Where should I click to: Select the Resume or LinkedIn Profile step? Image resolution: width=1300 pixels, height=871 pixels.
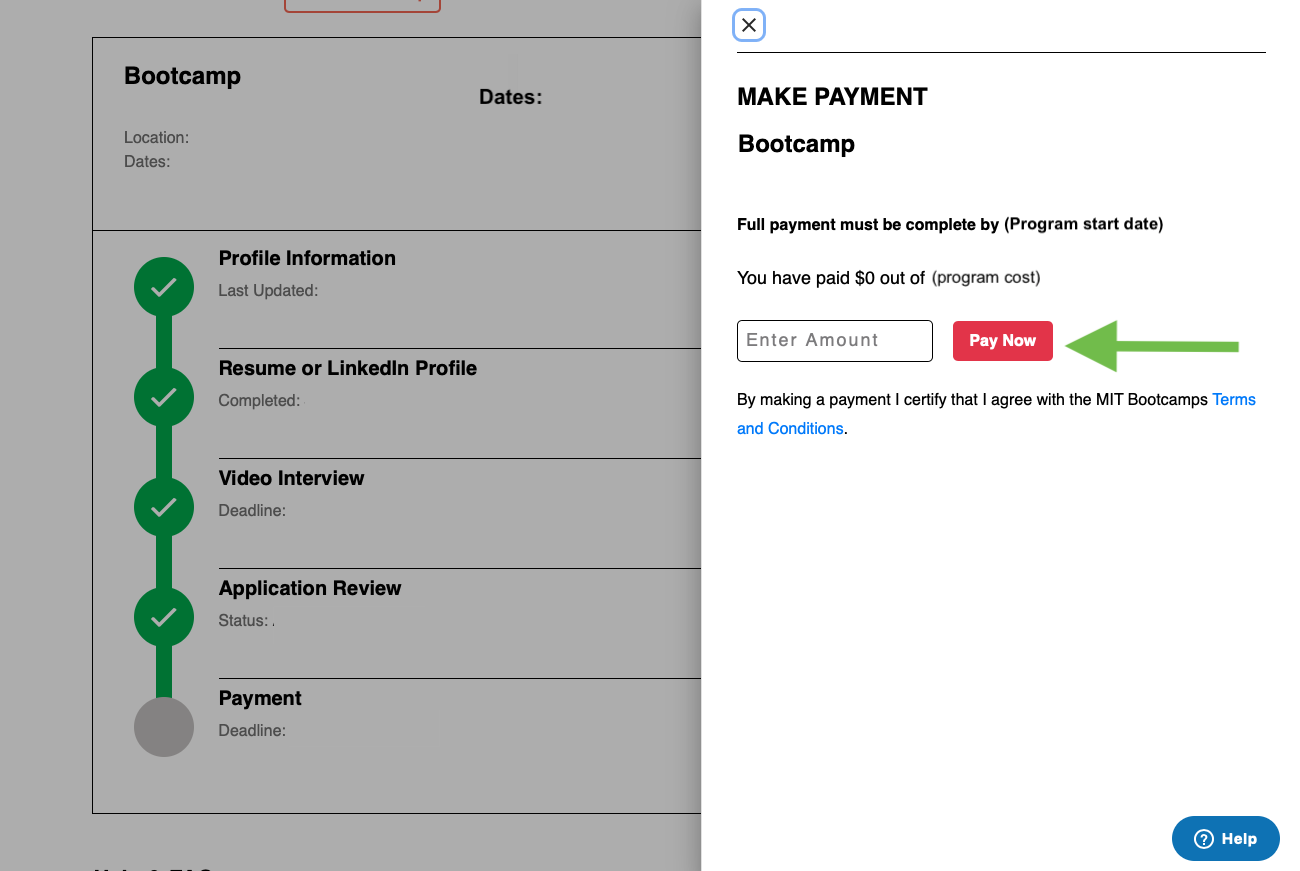(x=348, y=368)
